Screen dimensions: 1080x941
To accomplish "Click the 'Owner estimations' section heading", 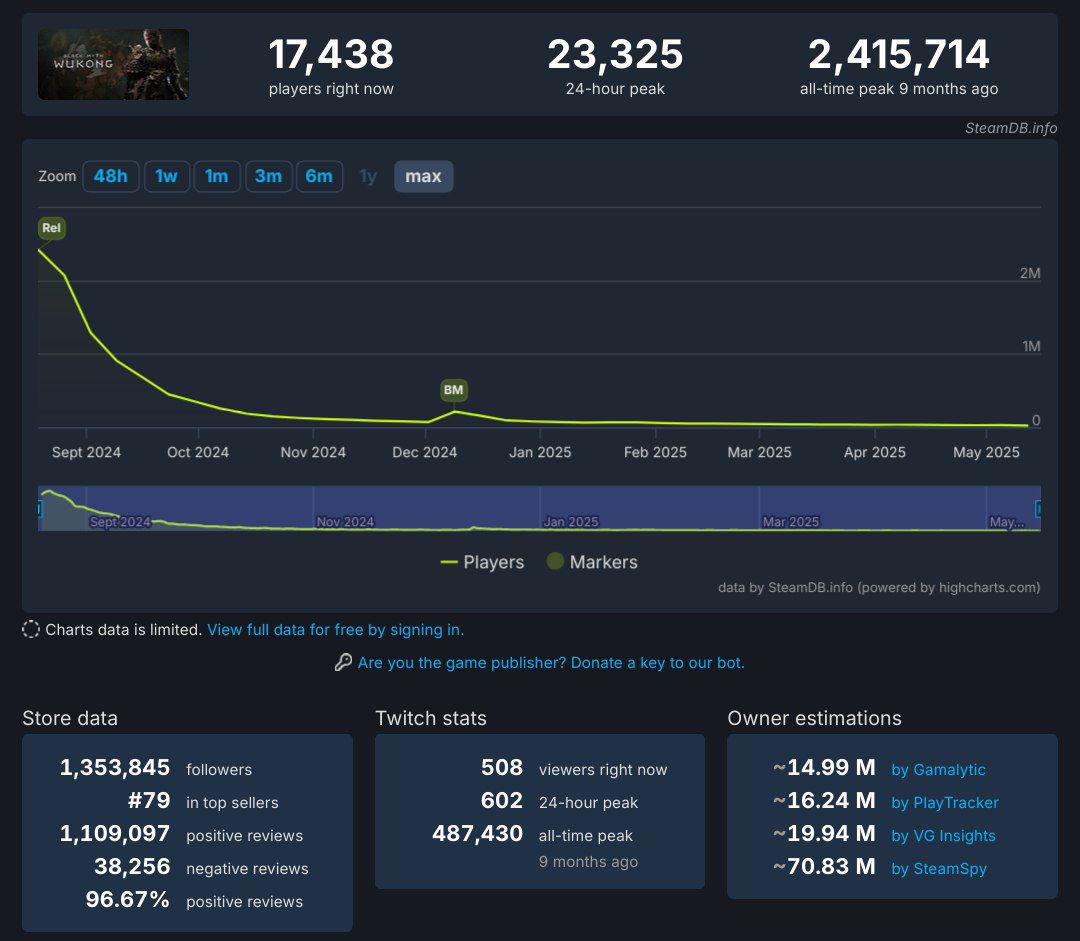I will click(x=814, y=718).
